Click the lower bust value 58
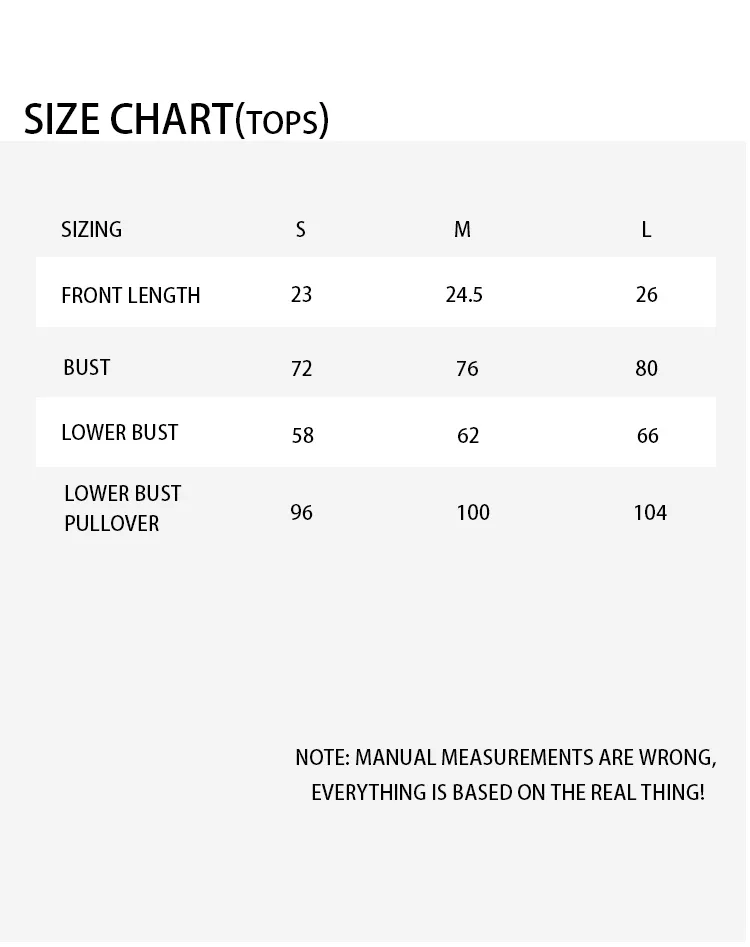The width and height of the screenshot is (750, 947). (302, 435)
